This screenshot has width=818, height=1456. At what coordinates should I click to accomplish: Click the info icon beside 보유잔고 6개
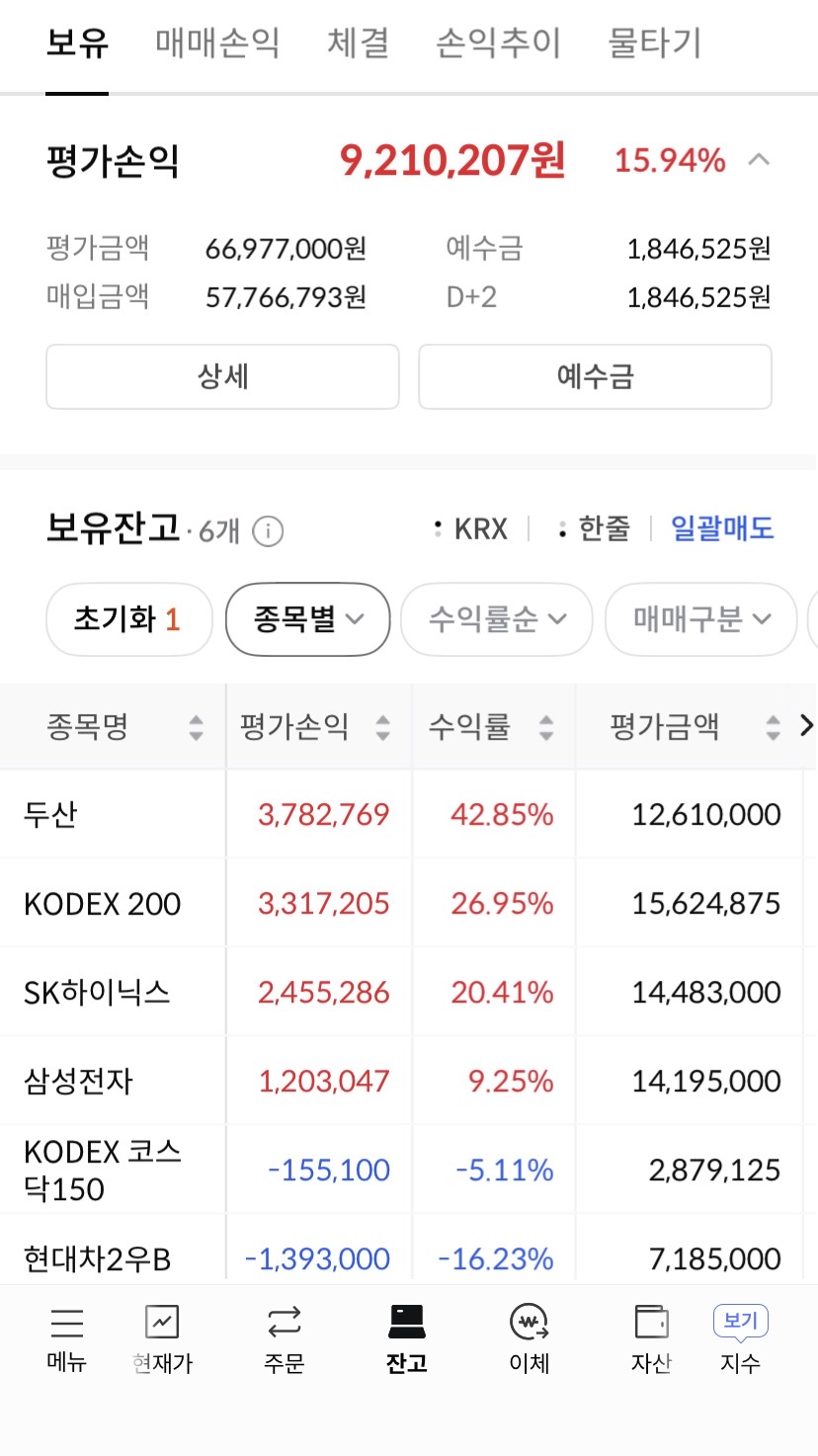268,531
